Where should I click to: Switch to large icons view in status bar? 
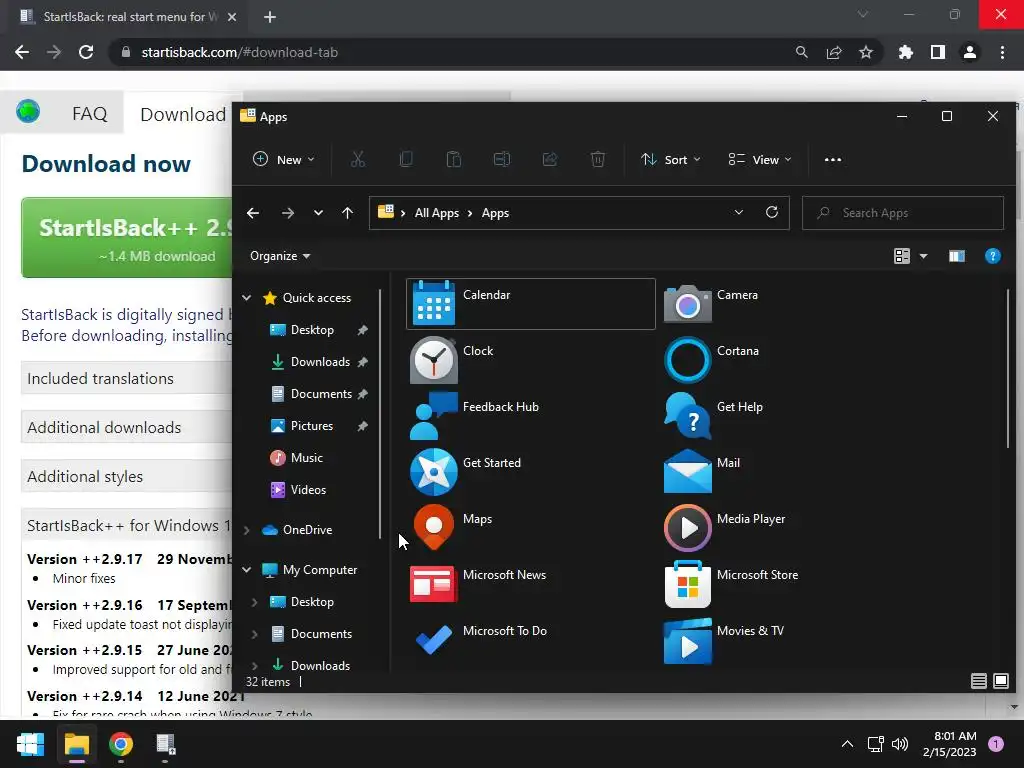coord(1000,681)
